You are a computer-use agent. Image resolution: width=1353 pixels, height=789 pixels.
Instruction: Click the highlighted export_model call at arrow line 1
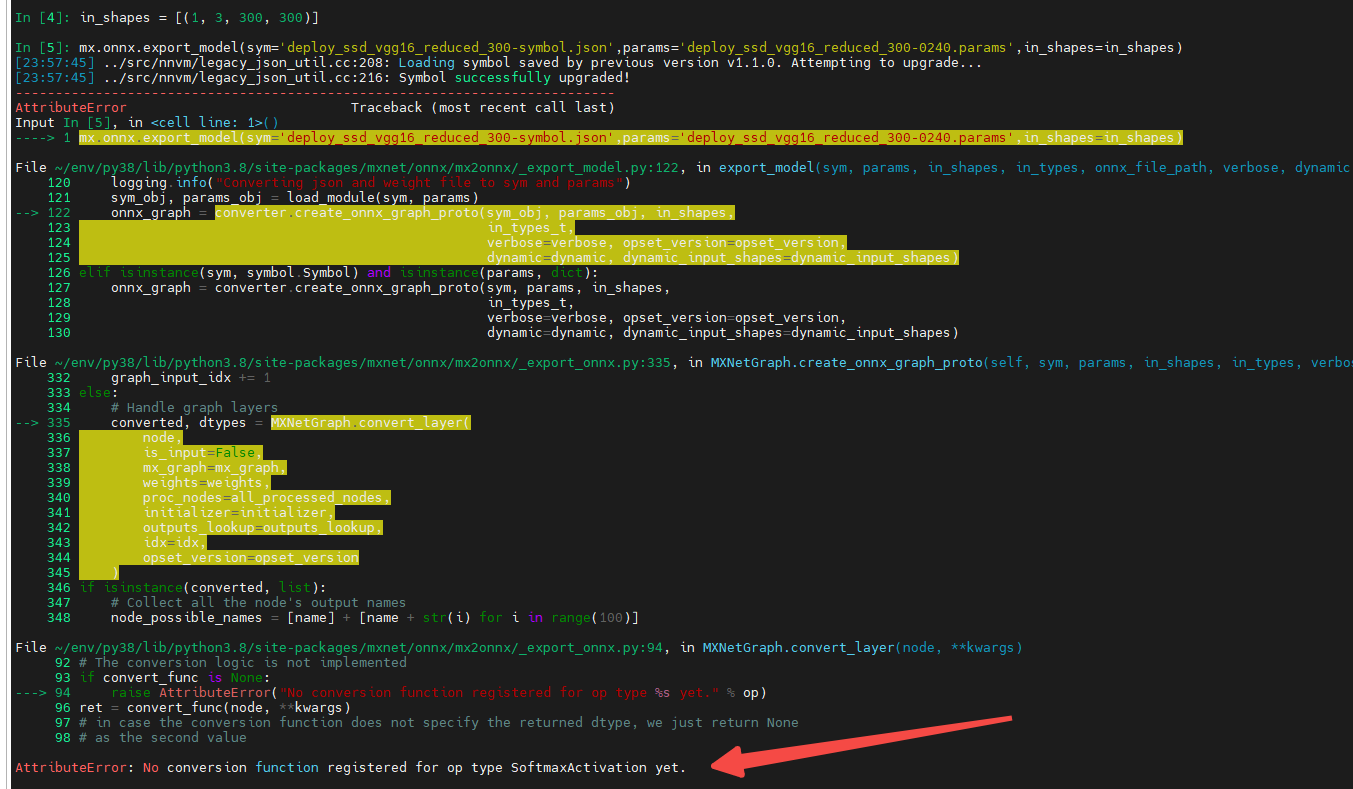(x=631, y=138)
